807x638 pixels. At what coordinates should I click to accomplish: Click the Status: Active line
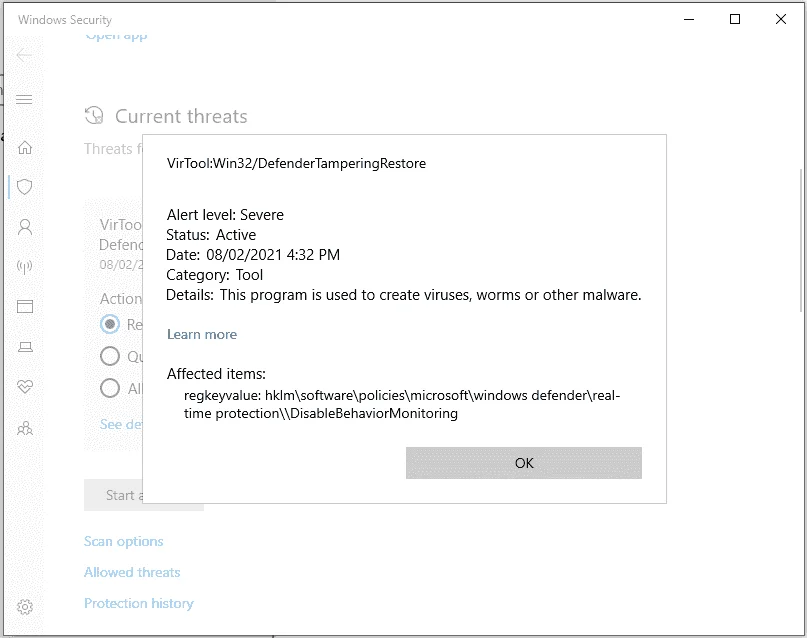pyautogui.click(x=211, y=235)
